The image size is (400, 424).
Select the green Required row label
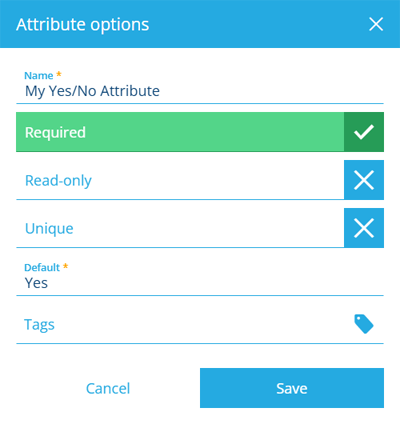click(55, 133)
